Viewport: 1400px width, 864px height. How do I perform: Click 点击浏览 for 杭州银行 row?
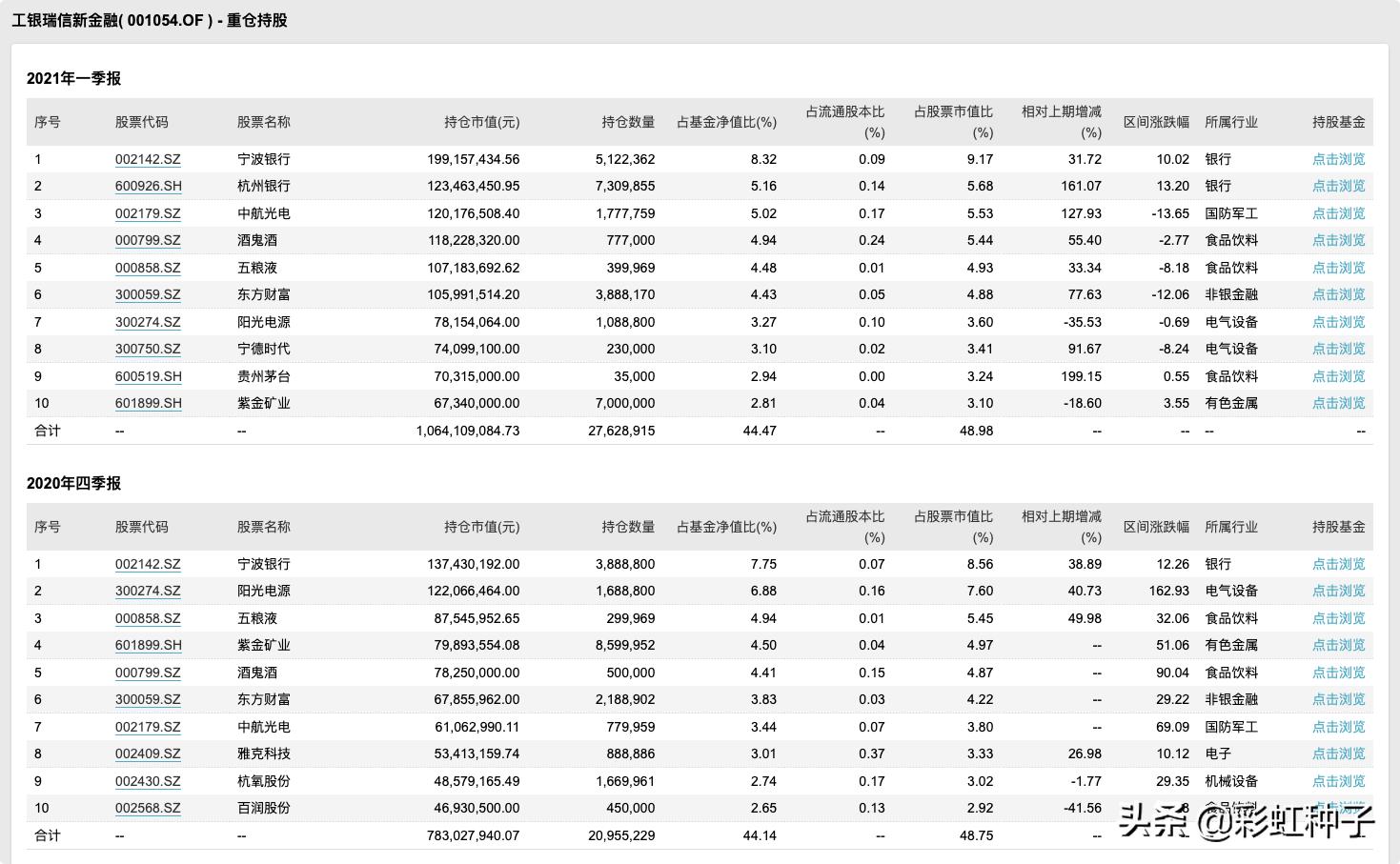click(x=1338, y=186)
